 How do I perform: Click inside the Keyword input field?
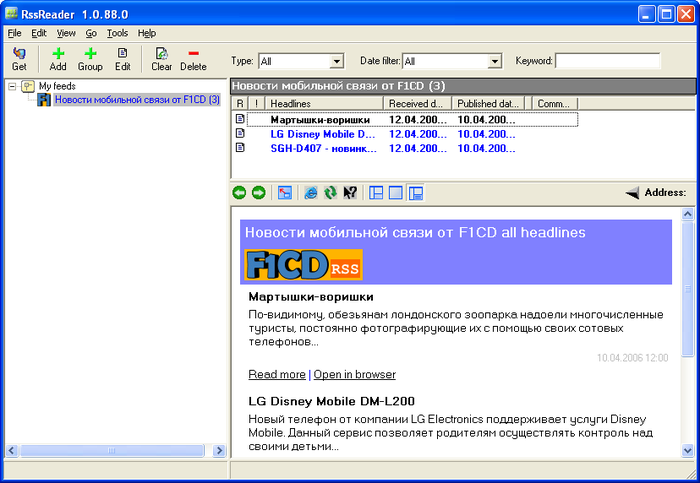click(x=608, y=61)
